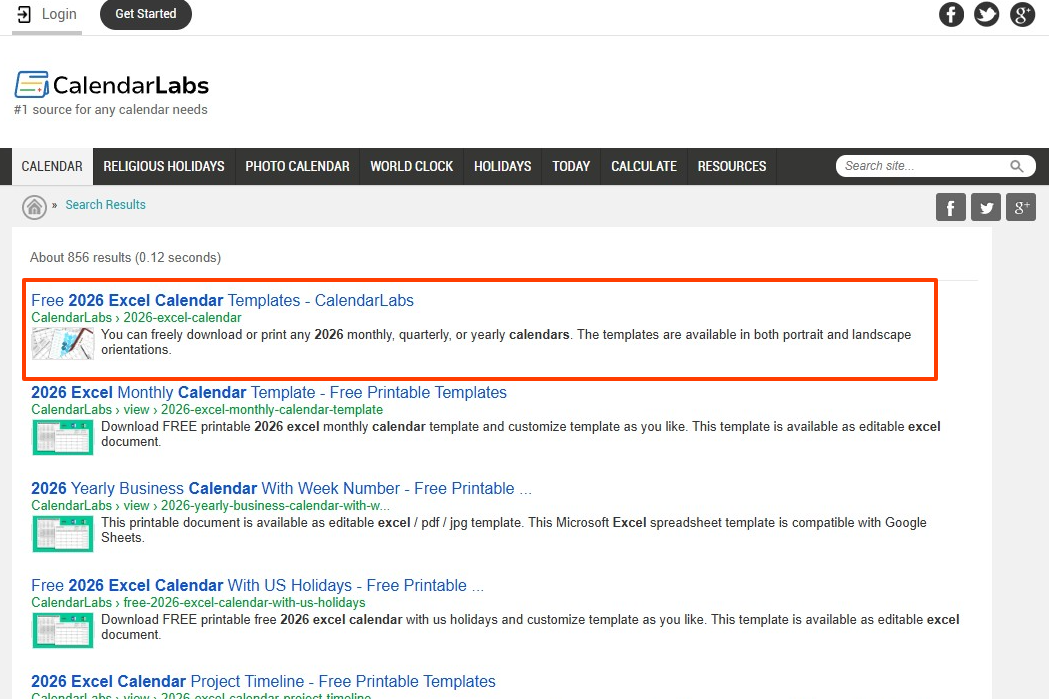The height and width of the screenshot is (699, 1049).
Task: Click 2026-excel-monthly-calendar-template URL
Action: [x=207, y=409]
